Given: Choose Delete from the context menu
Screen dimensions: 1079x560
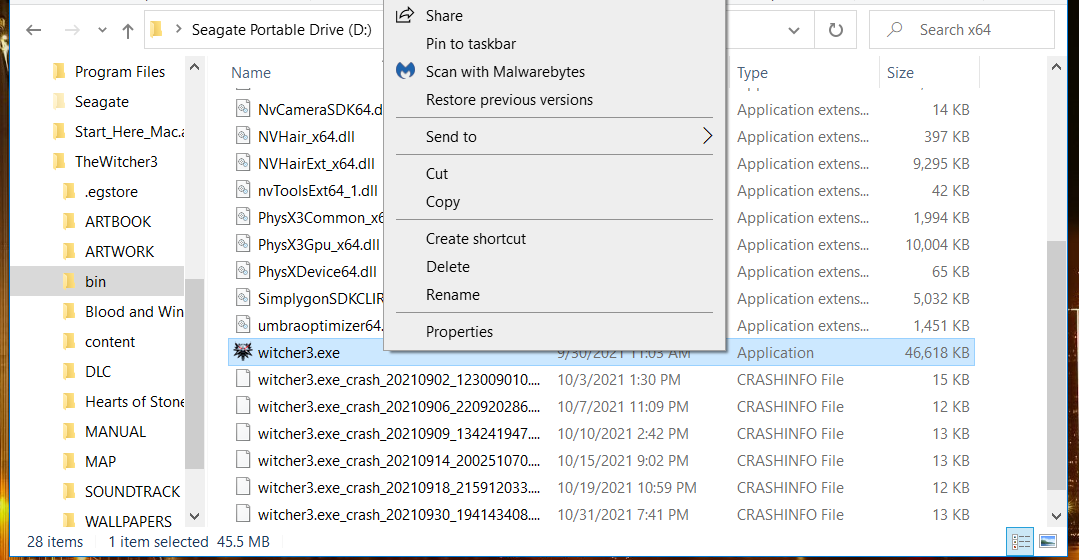Looking at the screenshot, I should coord(554,267).
